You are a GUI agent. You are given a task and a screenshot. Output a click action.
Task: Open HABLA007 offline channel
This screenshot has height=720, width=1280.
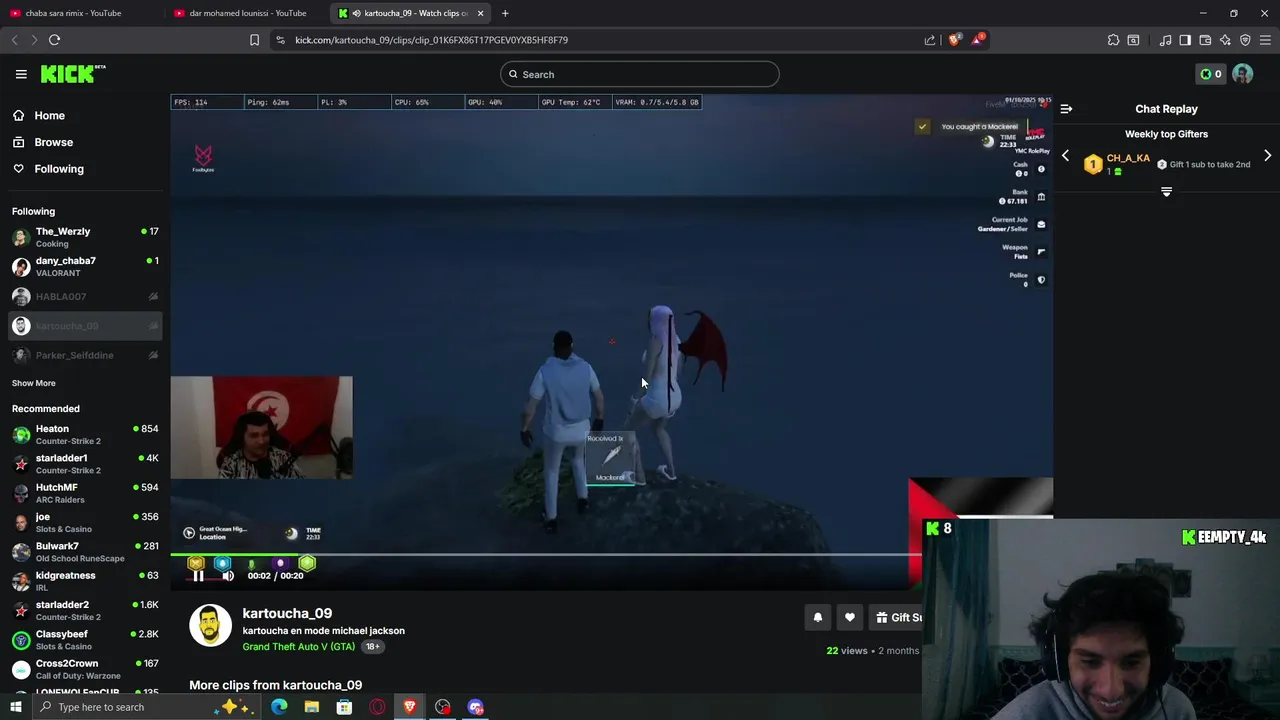[x=85, y=297]
